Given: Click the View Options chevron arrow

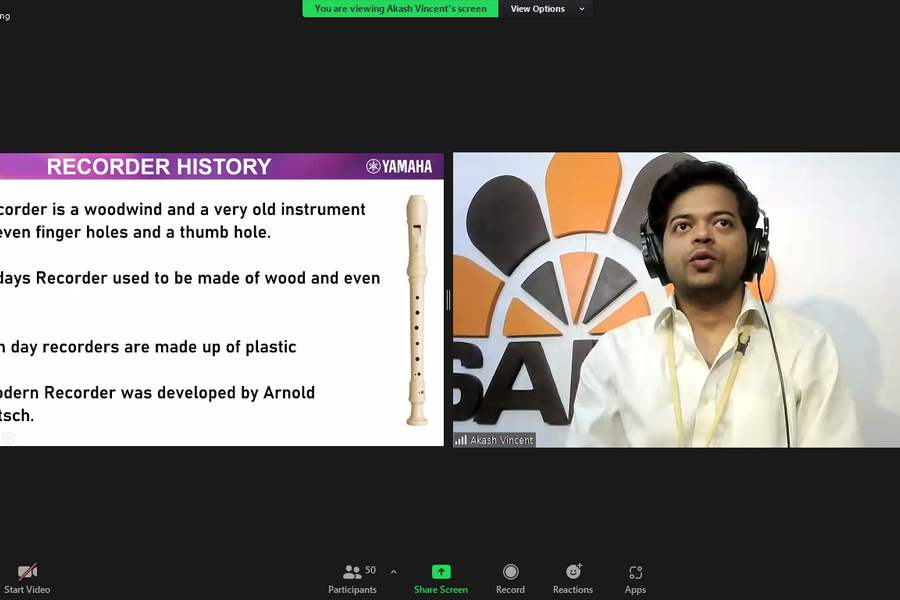Looking at the screenshot, I should 582,9.
